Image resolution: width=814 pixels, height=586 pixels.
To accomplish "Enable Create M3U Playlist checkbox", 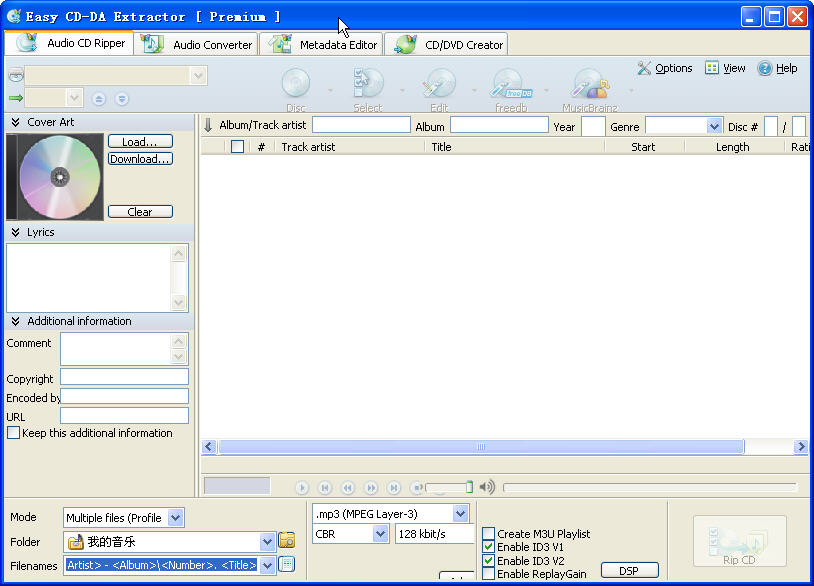I will coord(488,534).
